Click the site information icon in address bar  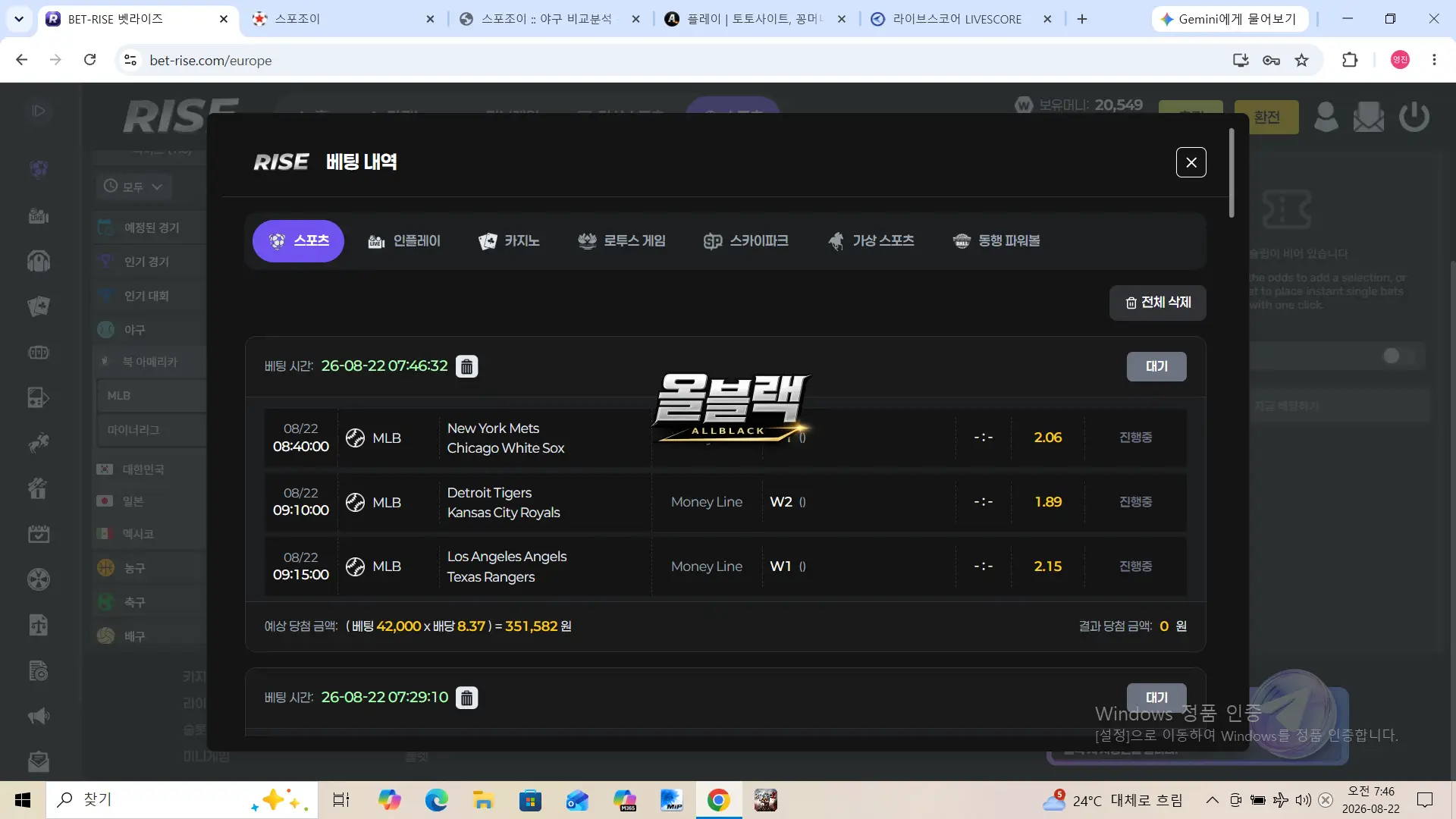click(x=130, y=60)
